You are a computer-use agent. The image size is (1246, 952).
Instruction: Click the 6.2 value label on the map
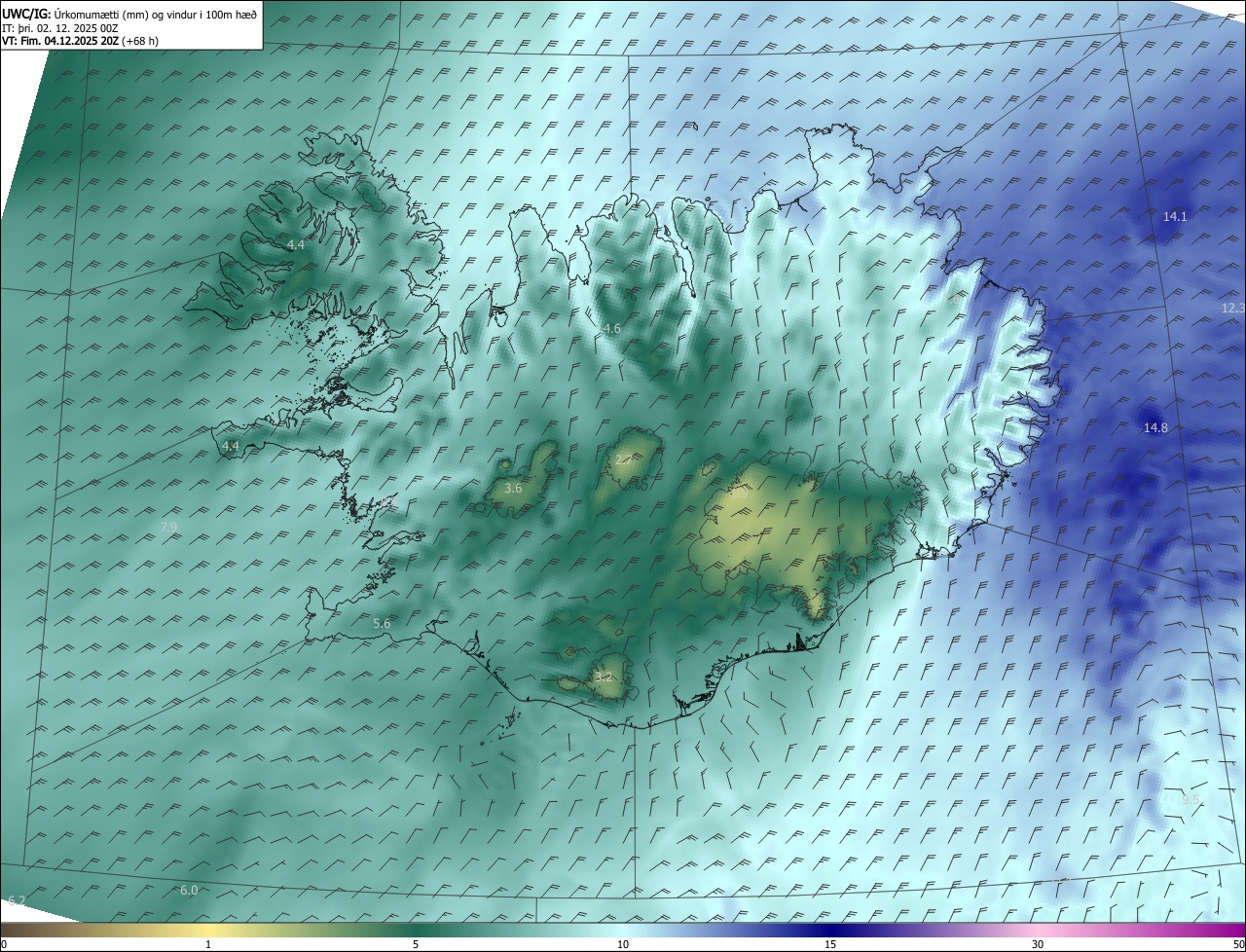pos(16,900)
